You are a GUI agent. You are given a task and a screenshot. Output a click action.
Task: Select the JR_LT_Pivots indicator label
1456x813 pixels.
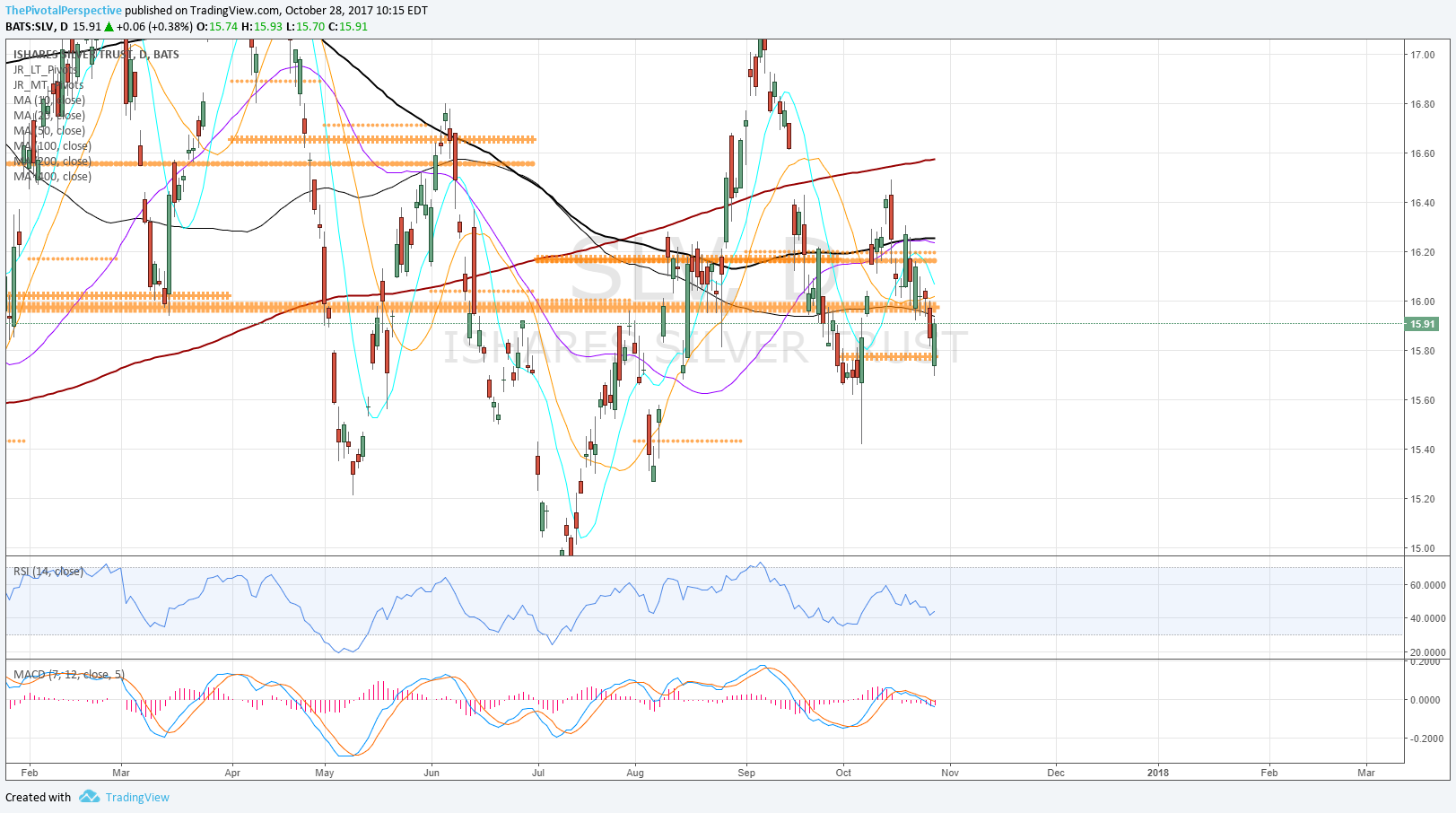coord(47,69)
